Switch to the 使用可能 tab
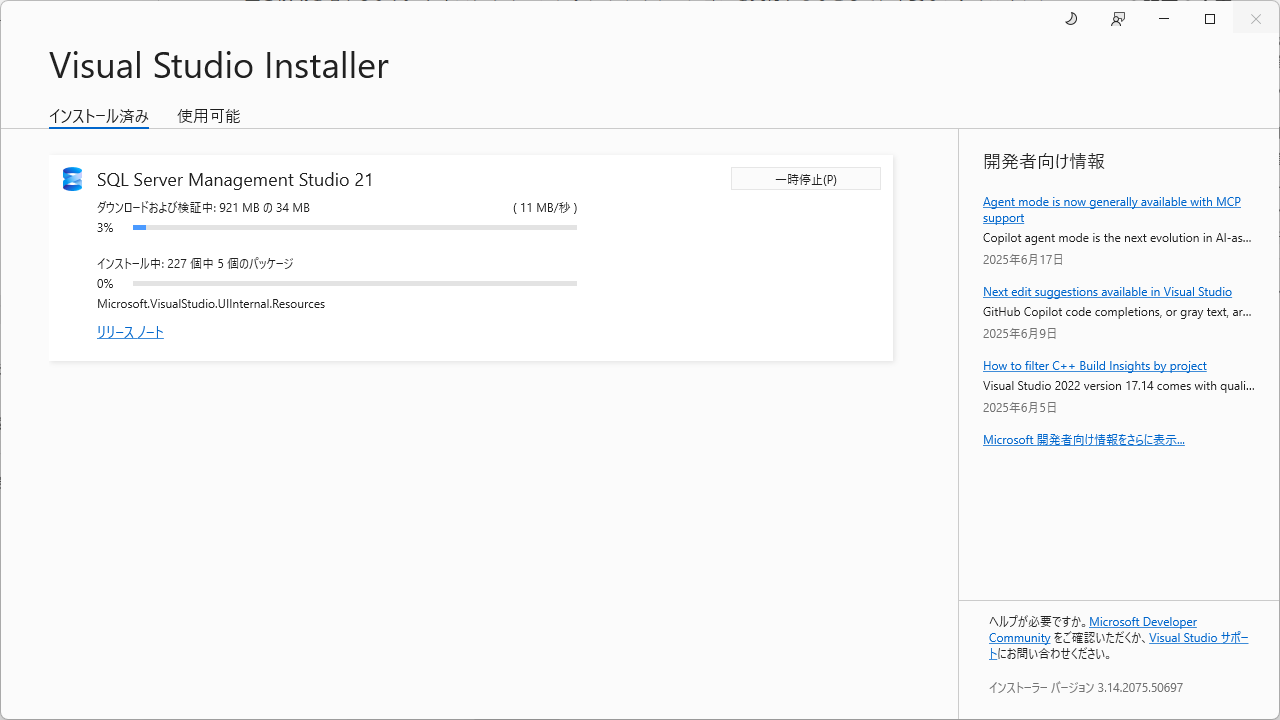1280x720 pixels. pyautogui.click(x=208, y=116)
